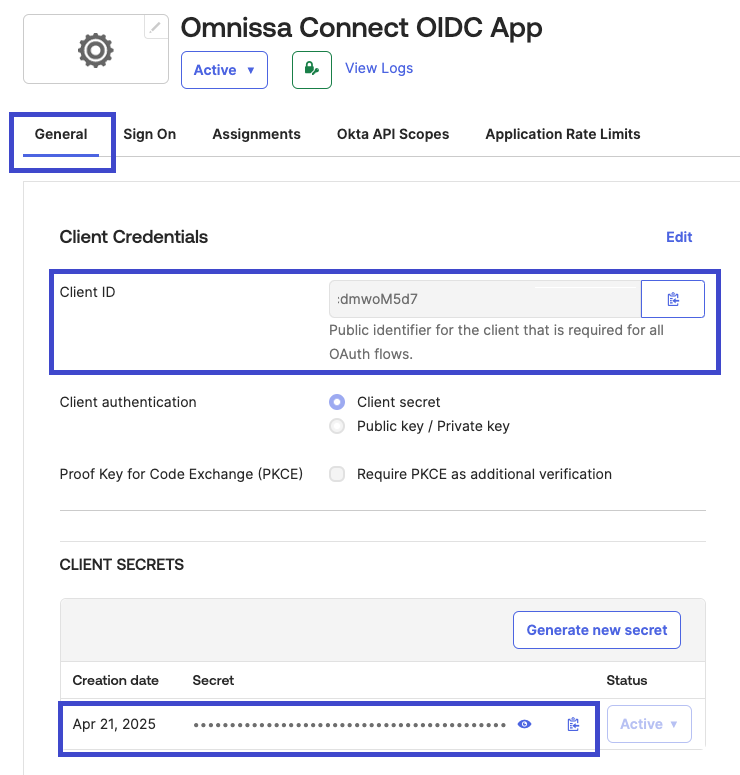Click Edit in Client Credentials section
Image resolution: width=740 pixels, height=775 pixels.
[679, 237]
